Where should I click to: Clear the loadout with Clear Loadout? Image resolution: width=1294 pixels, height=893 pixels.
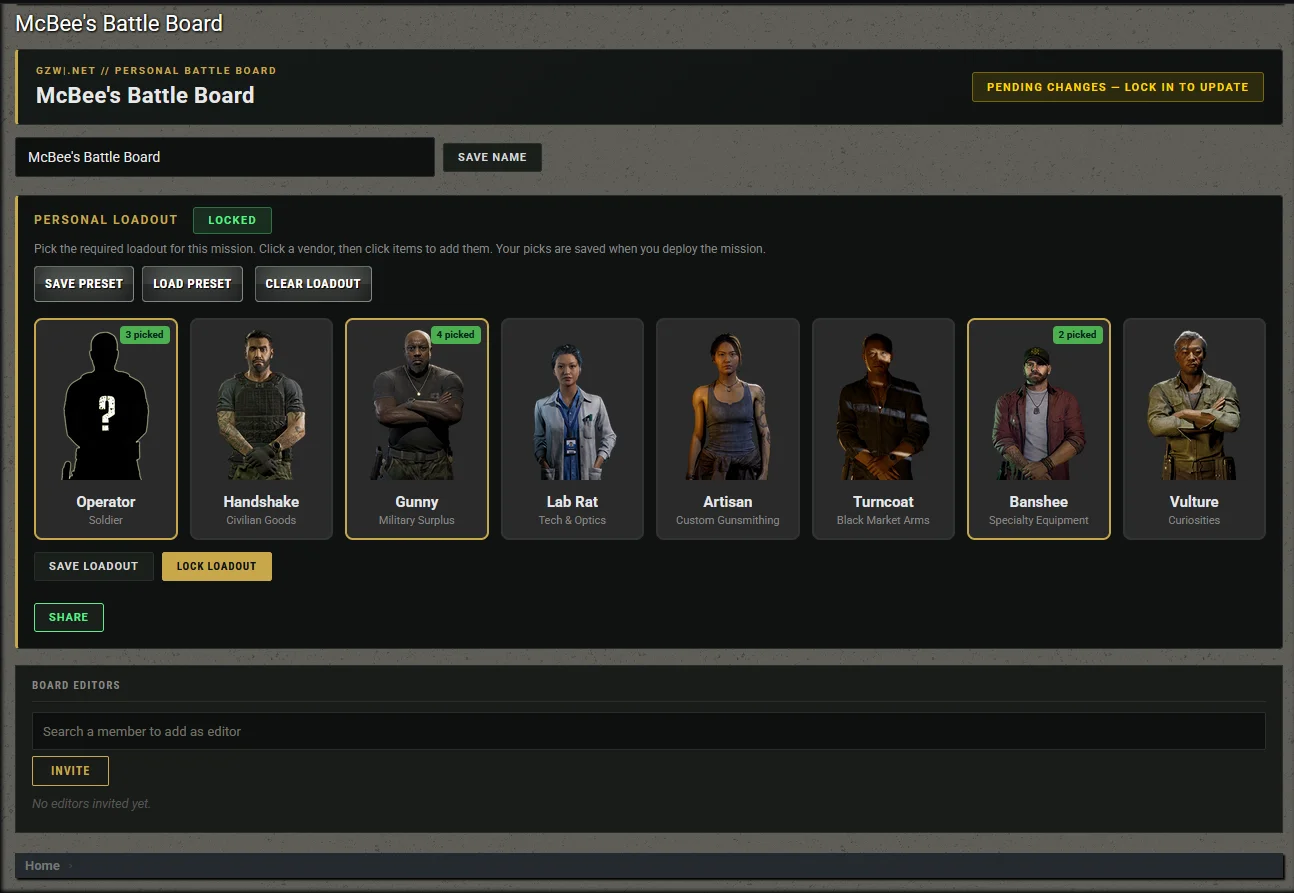(x=313, y=284)
